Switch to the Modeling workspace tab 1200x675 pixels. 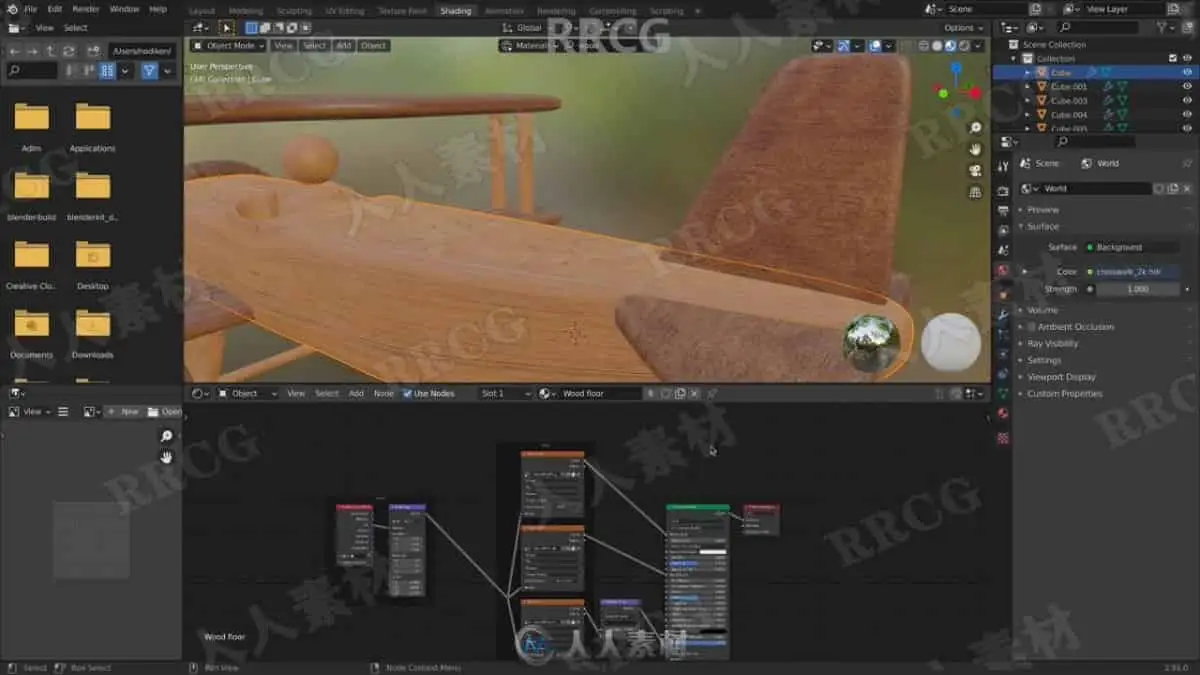[246, 11]
